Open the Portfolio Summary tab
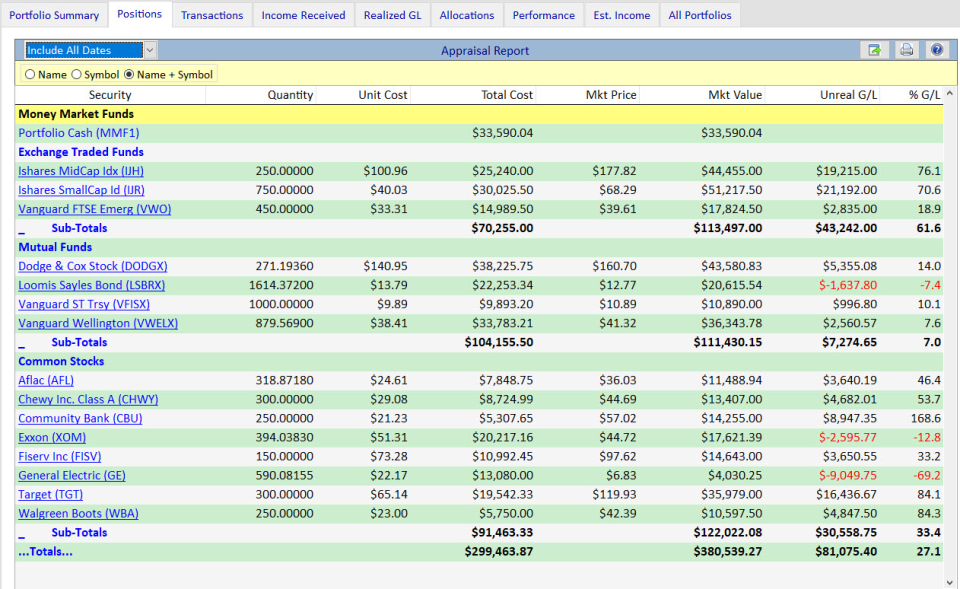Viewport: 960px width, 589px height. [x=54, y=15]
